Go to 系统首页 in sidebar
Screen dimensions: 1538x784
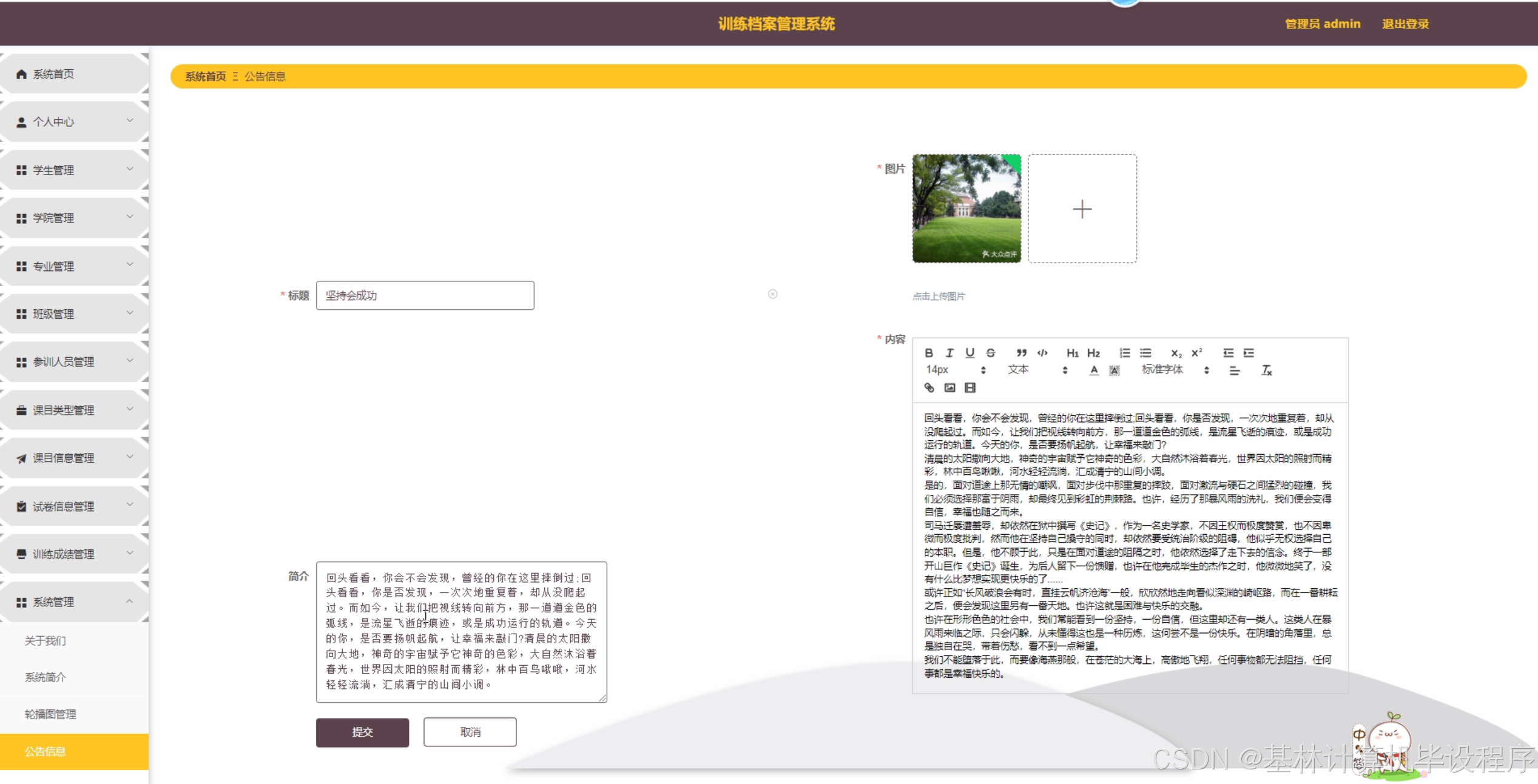(53, 74)
